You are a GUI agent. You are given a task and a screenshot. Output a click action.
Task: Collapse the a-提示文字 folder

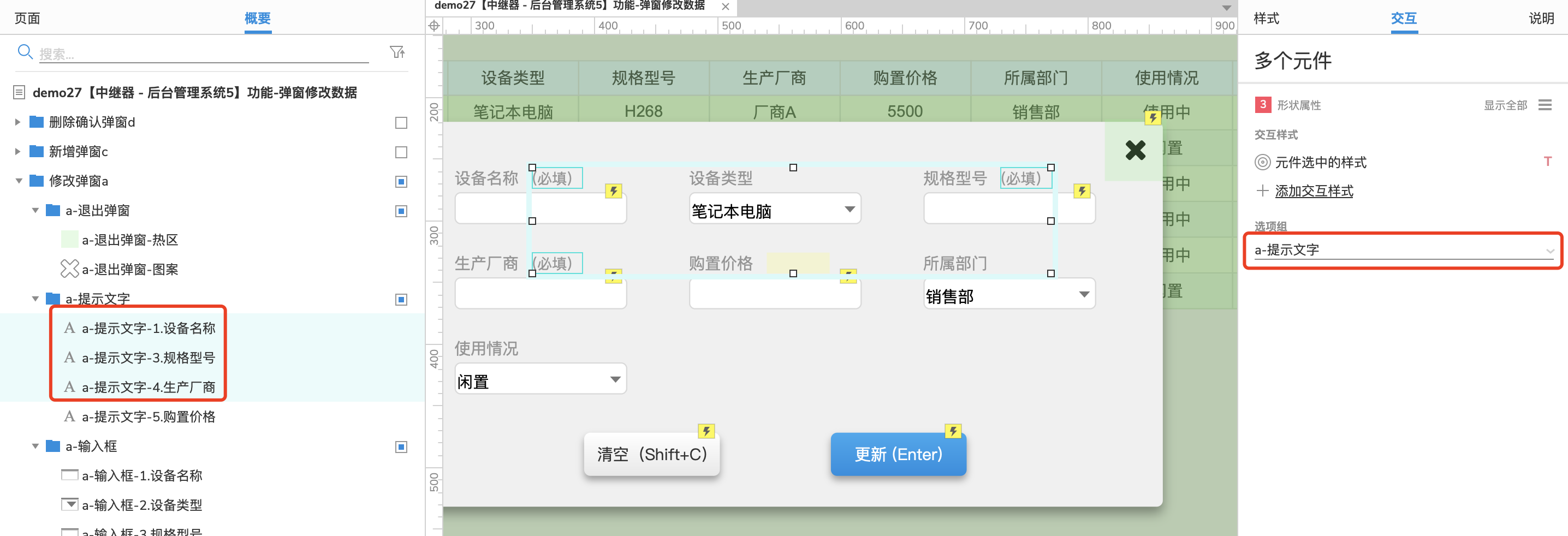[x=35, y=299]
